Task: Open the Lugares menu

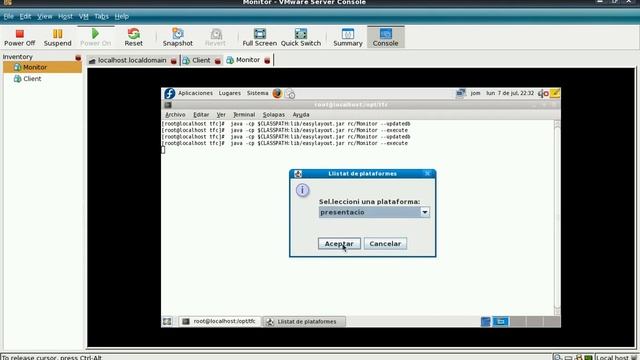Action: 230,93
